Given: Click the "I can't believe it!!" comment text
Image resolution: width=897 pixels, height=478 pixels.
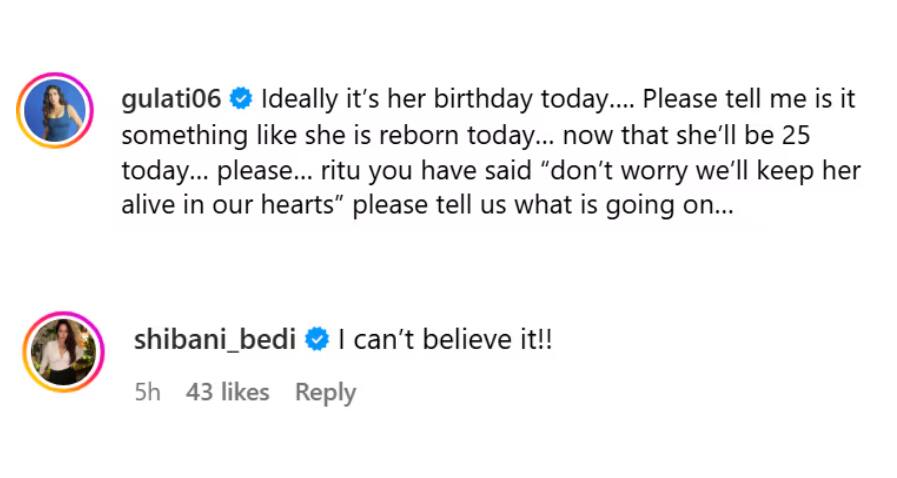Looking at the screenshot, I should [x=445, y=340].
